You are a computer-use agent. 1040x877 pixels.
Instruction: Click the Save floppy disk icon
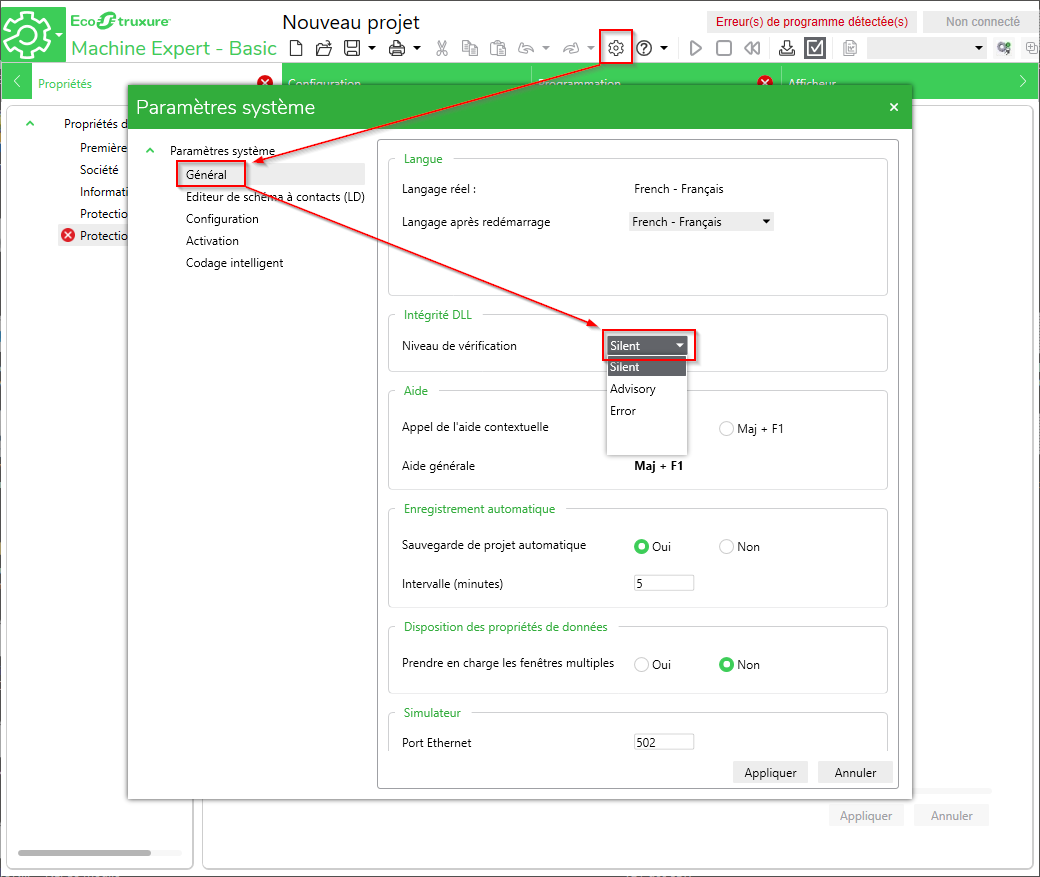pyautogui.click(x=352, y=48)
